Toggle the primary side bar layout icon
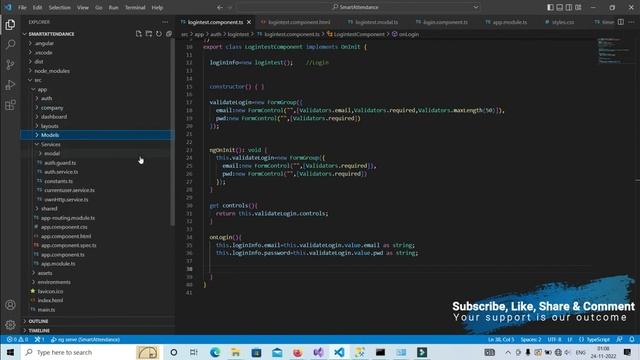Image resolution: width=640 pixels, height=360 pixels. tap(550, 7)
